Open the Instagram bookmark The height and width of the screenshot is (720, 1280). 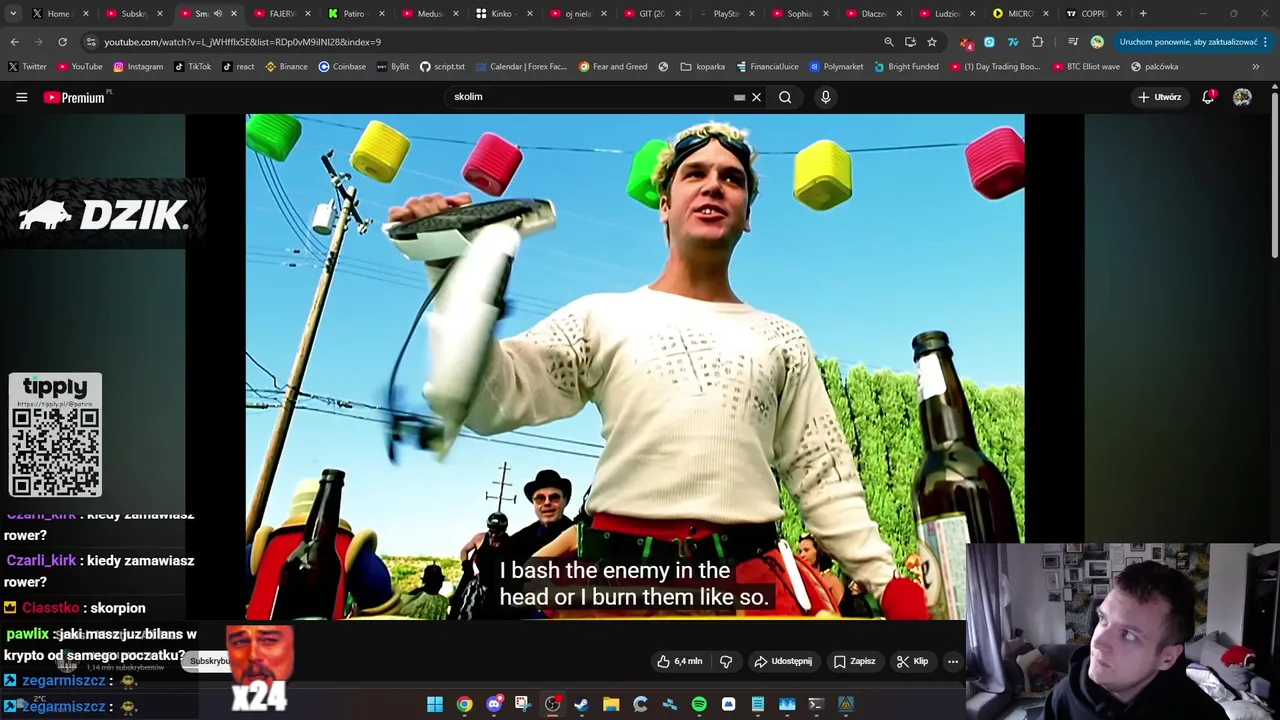point(138,67)
